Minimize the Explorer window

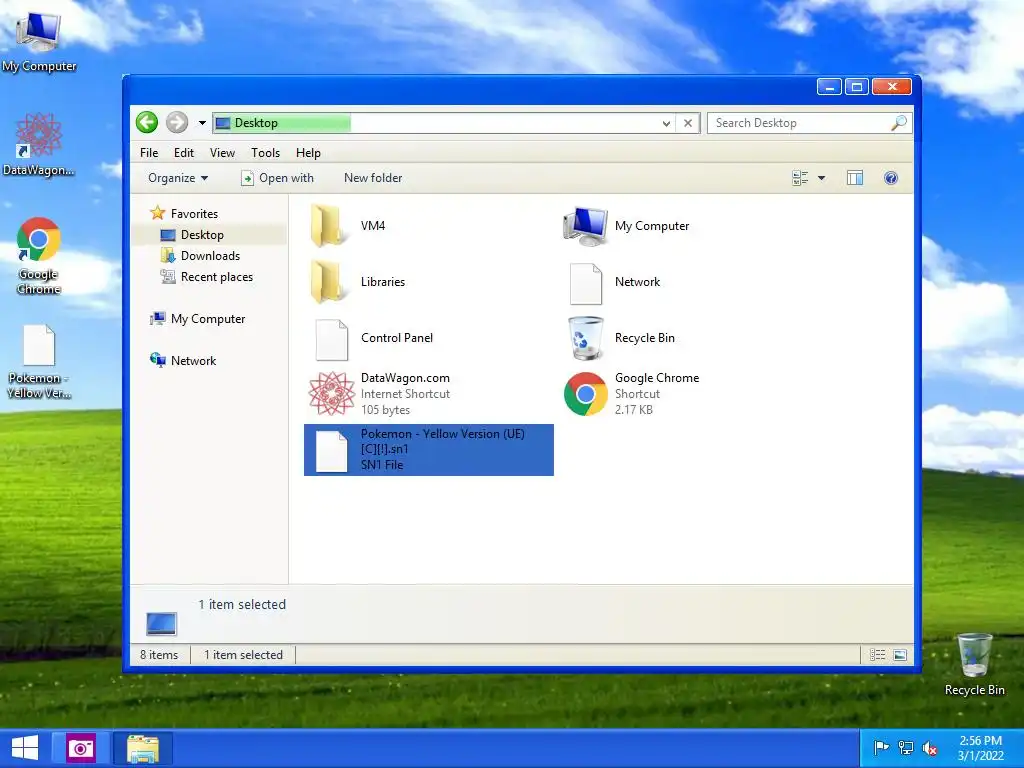pos(829,87)
